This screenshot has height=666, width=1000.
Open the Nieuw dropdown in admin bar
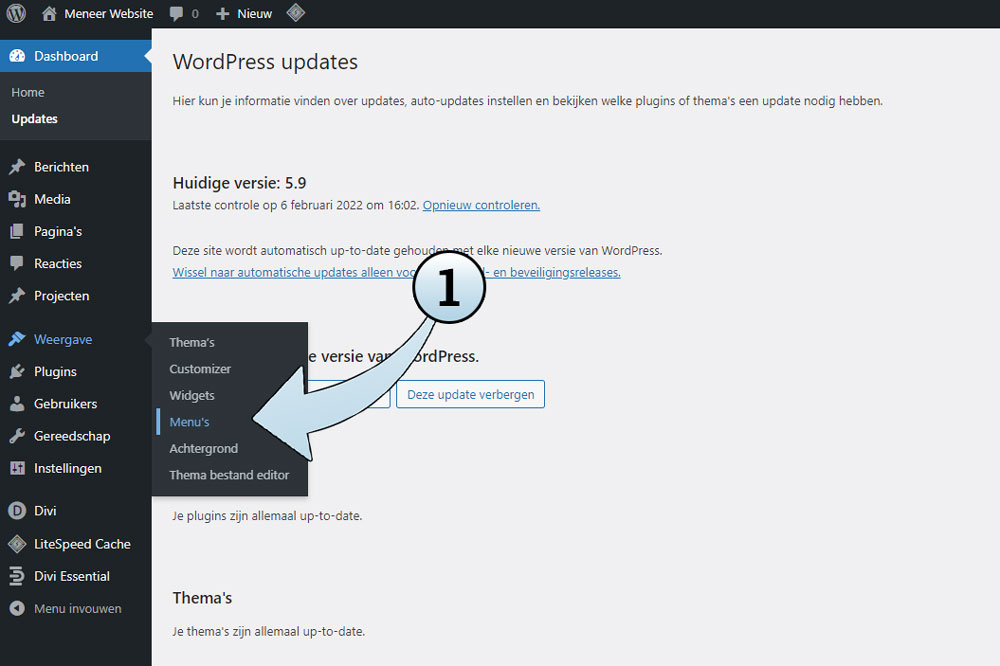point(244,14)
